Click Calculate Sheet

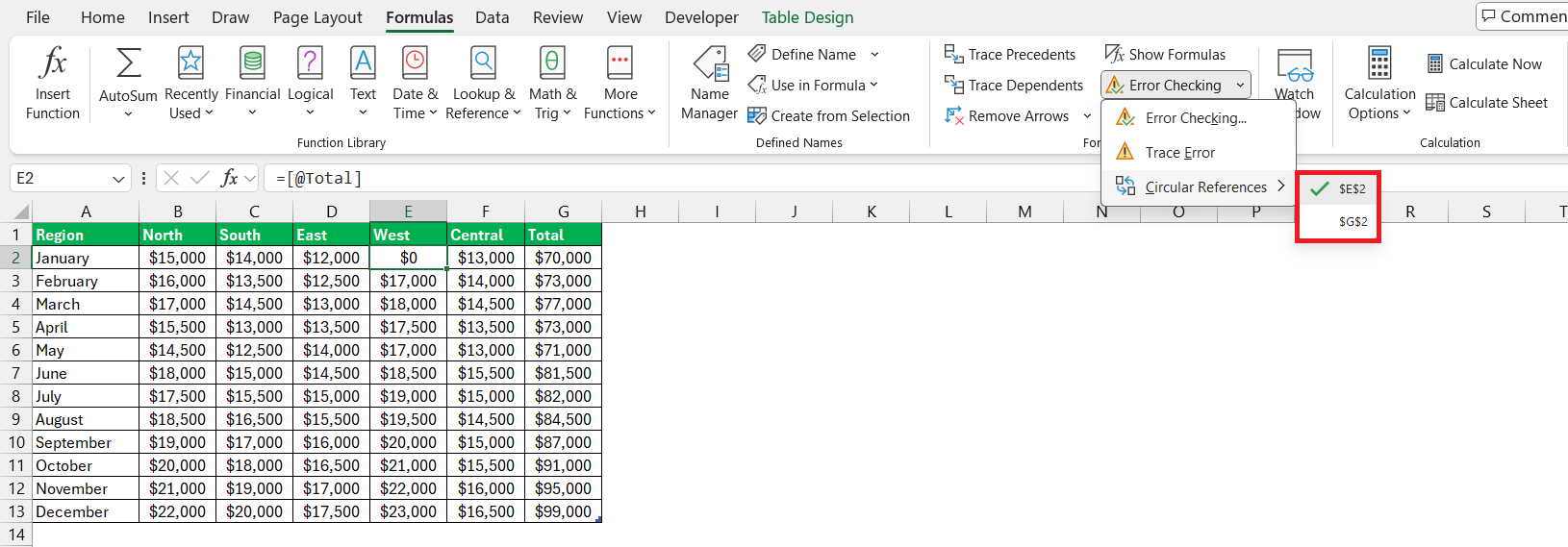tap(1487, 102)
